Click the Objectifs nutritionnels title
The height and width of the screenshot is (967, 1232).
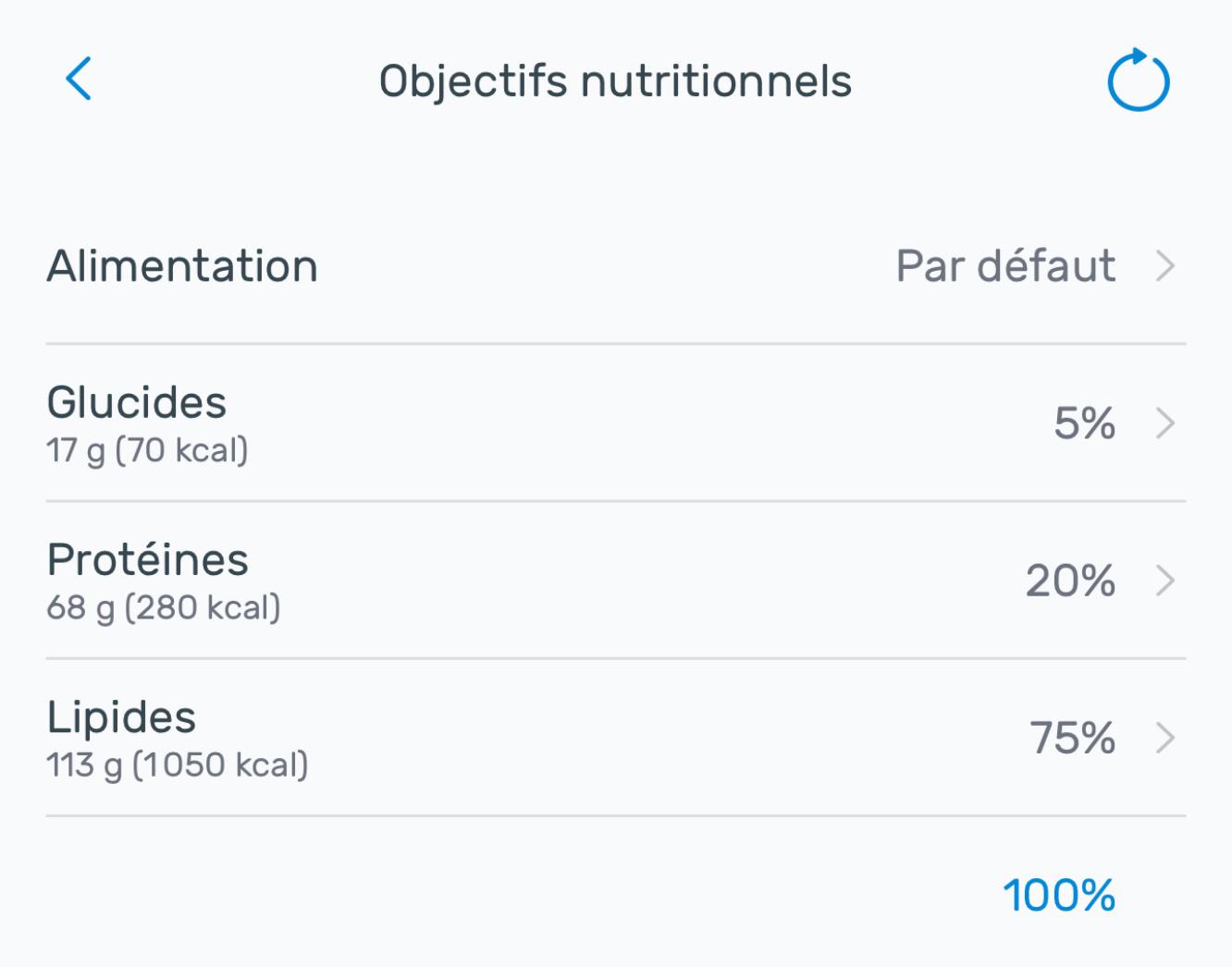pos(615,81)
